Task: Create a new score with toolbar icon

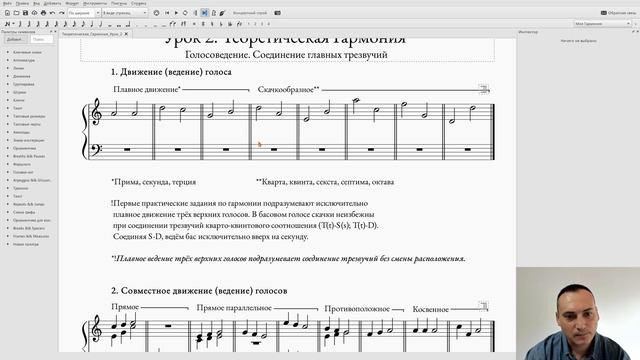Action: 7,13
